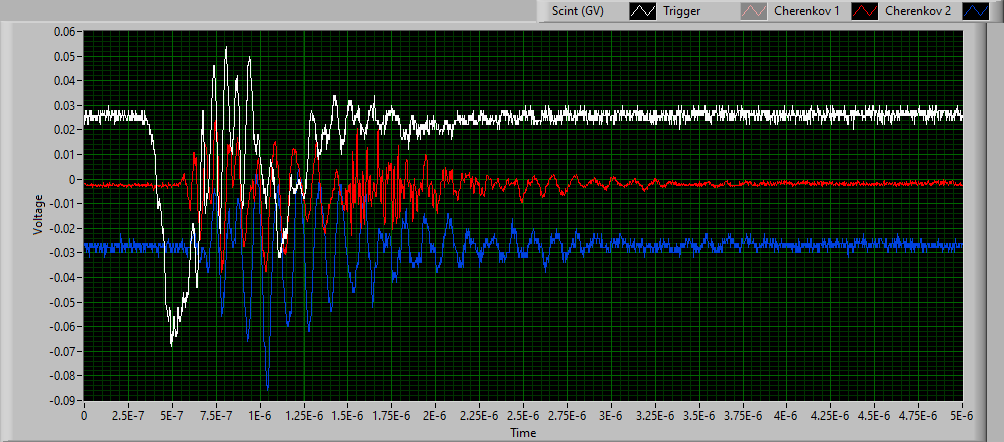Click the 3.25E-6 Time tick label

click(x=656, y=414)
